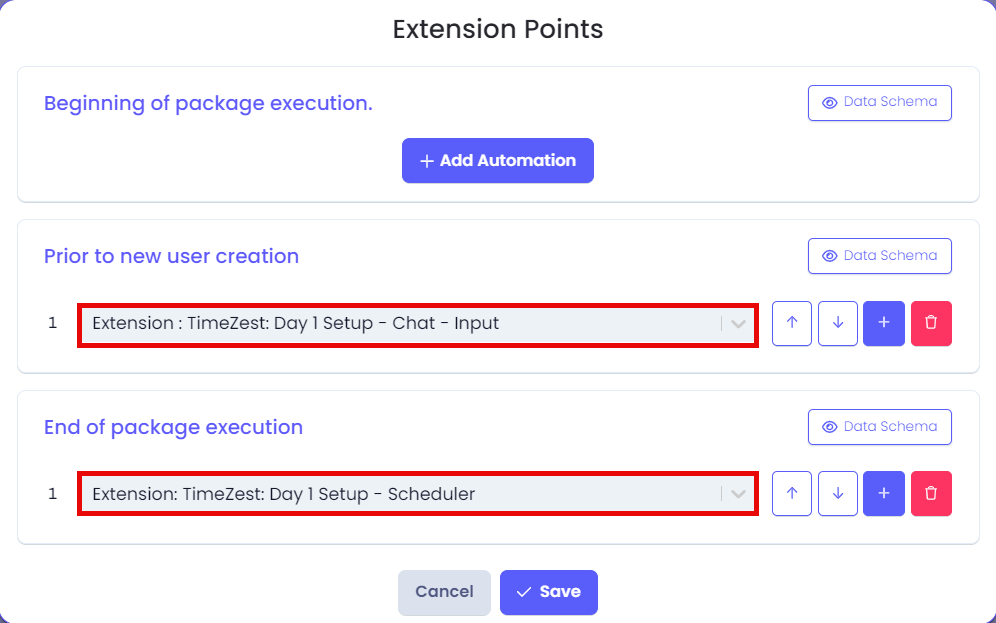The width and height of the screenshot is (996, 623).
Task: Click the Add Automation button
Action: point(498,161)
